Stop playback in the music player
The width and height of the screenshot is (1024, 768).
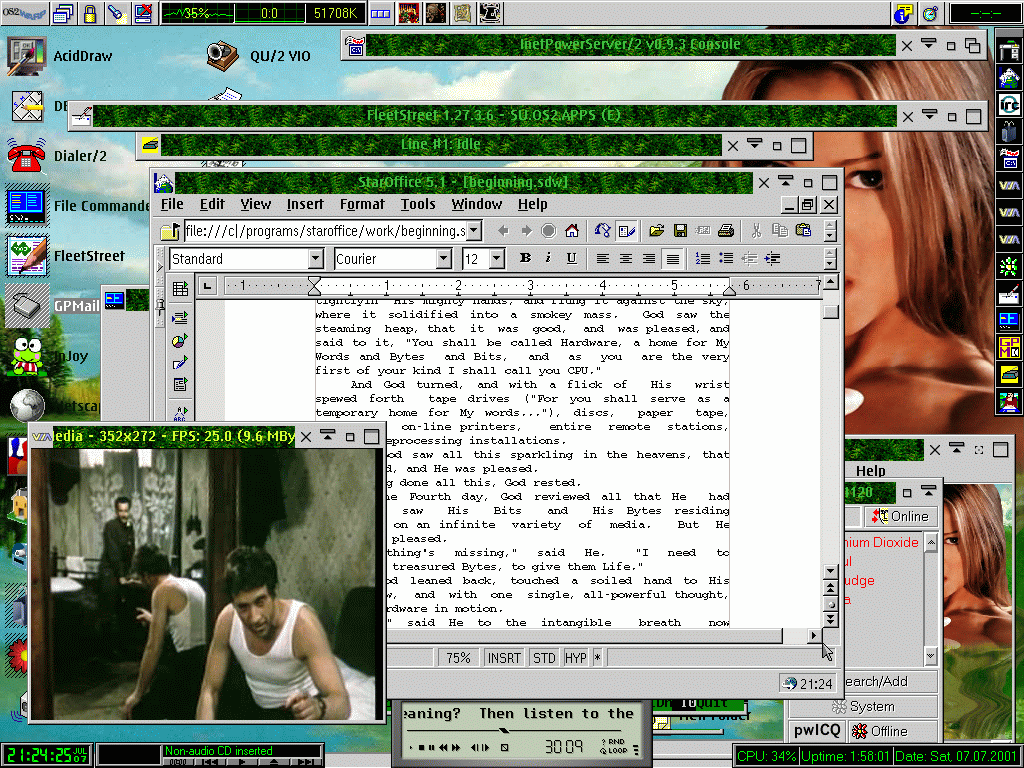click(422, 747)
